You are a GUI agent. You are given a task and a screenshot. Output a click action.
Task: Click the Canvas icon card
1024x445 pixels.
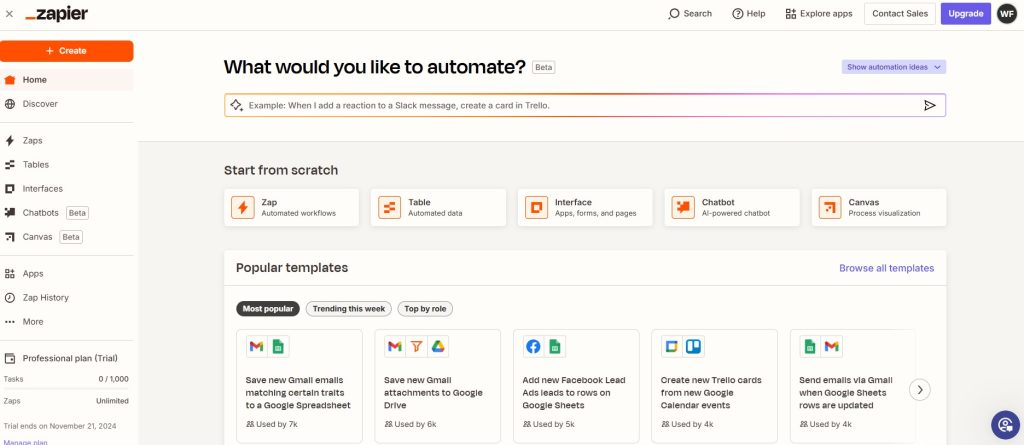(x=830, y=207)
